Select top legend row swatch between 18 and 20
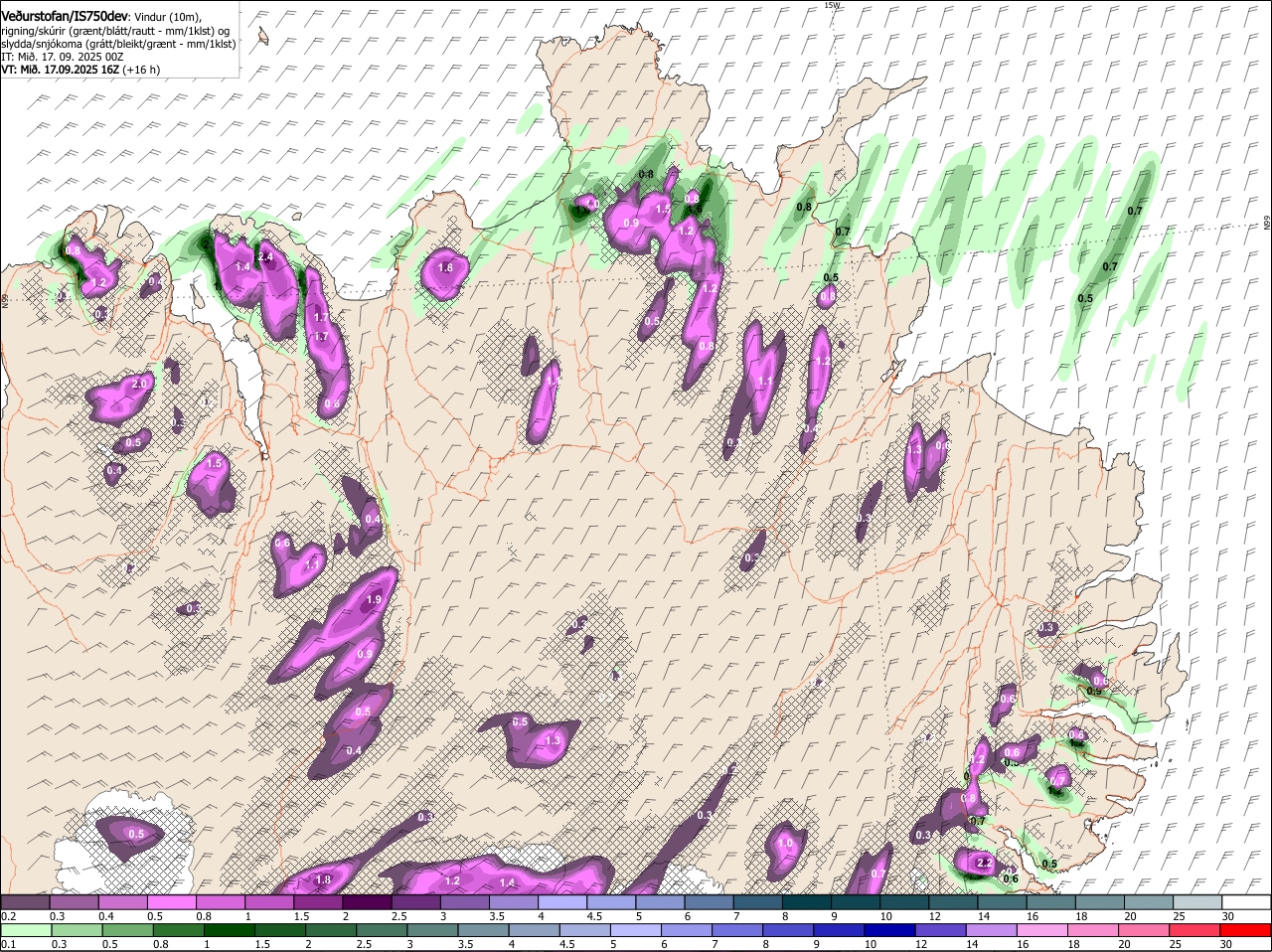The height and width of the screenshot is (952, 1272). 1099,902
